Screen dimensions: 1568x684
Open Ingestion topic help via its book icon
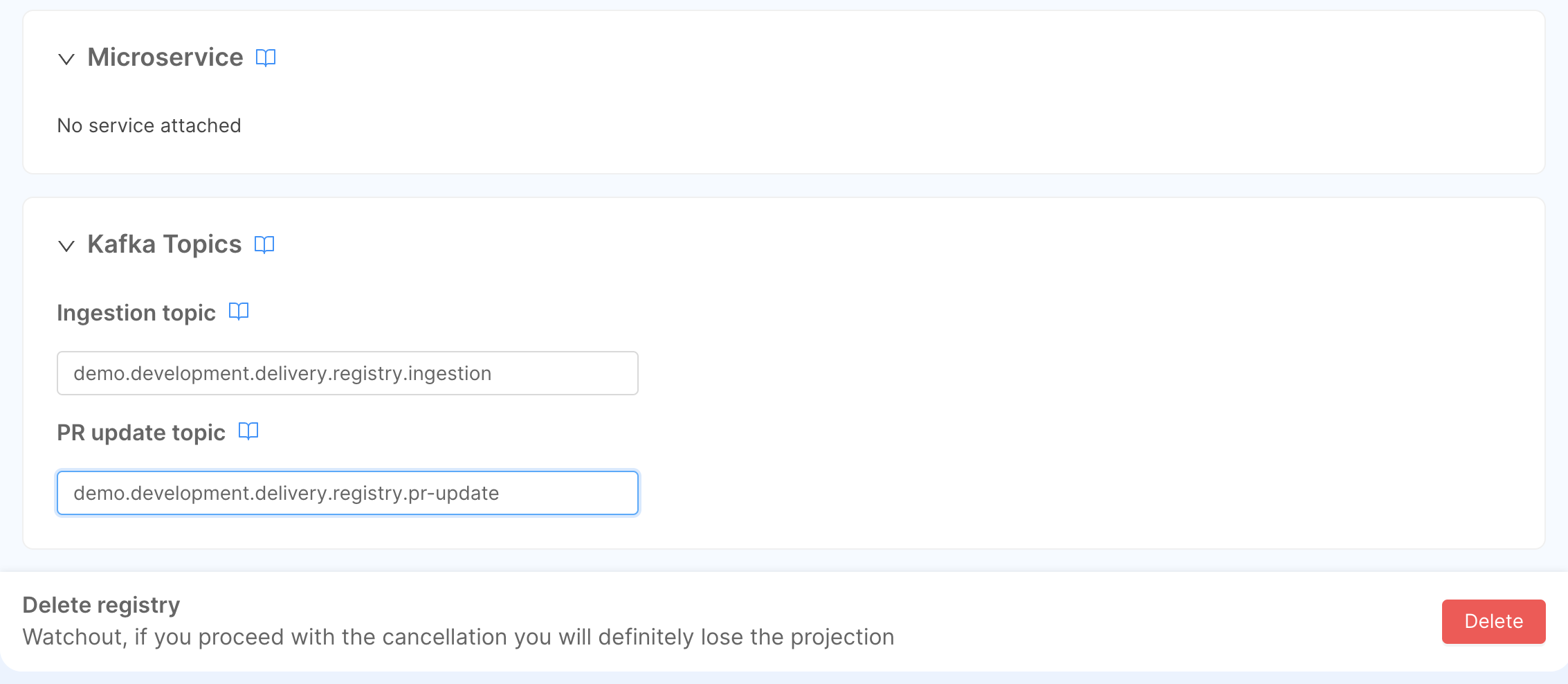239,312
